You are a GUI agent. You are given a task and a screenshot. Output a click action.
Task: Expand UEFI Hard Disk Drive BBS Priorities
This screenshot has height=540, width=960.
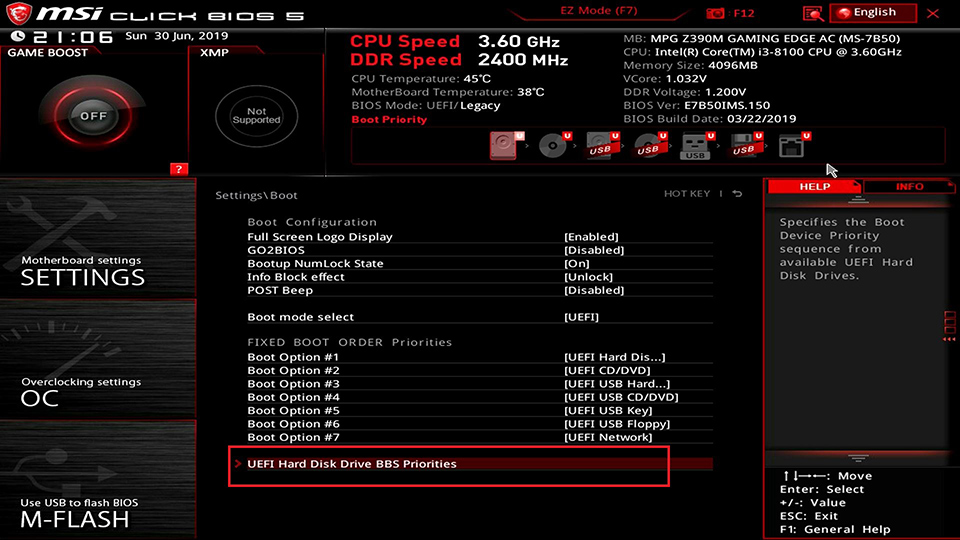click(352, 464)
